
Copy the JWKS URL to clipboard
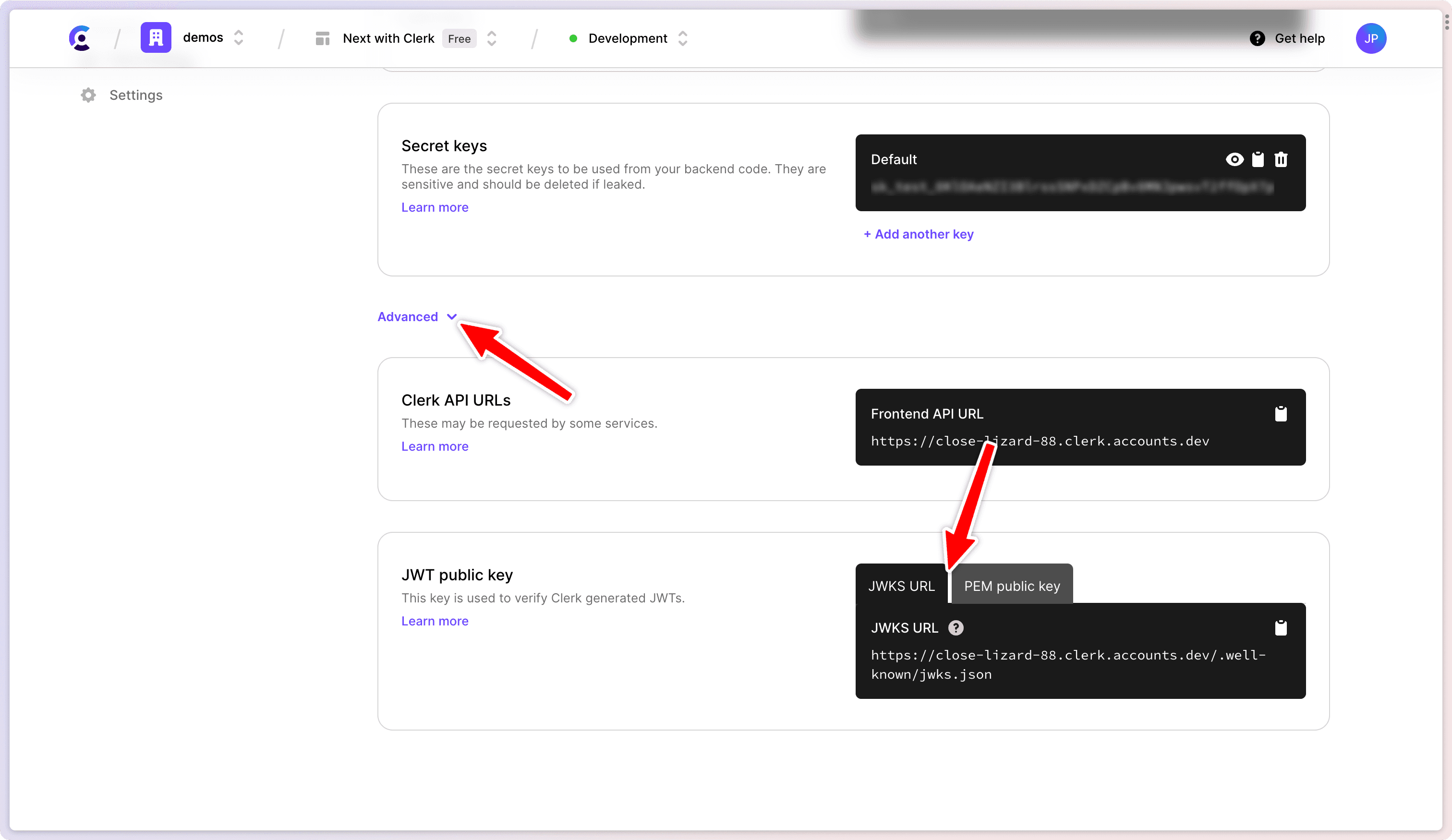(x=1281, y=627)
